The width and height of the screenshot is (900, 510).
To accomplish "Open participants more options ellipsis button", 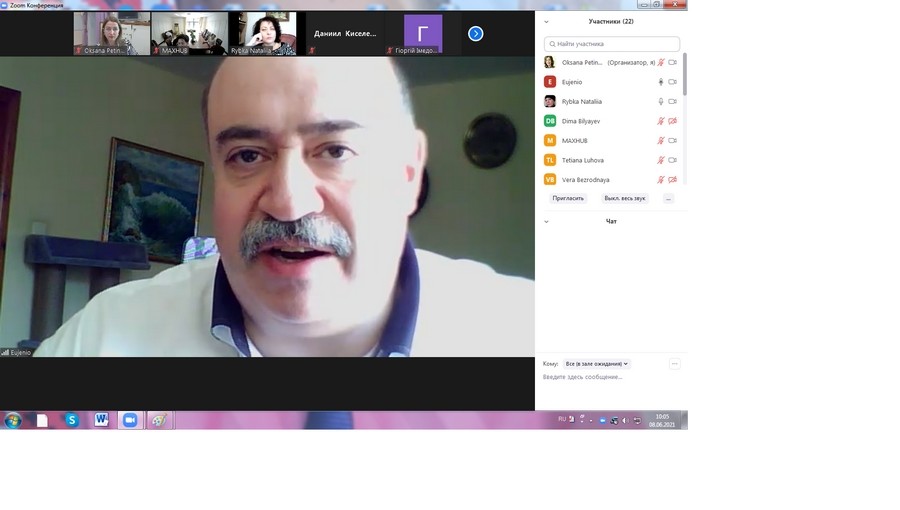I will click(x=668, y=198).
